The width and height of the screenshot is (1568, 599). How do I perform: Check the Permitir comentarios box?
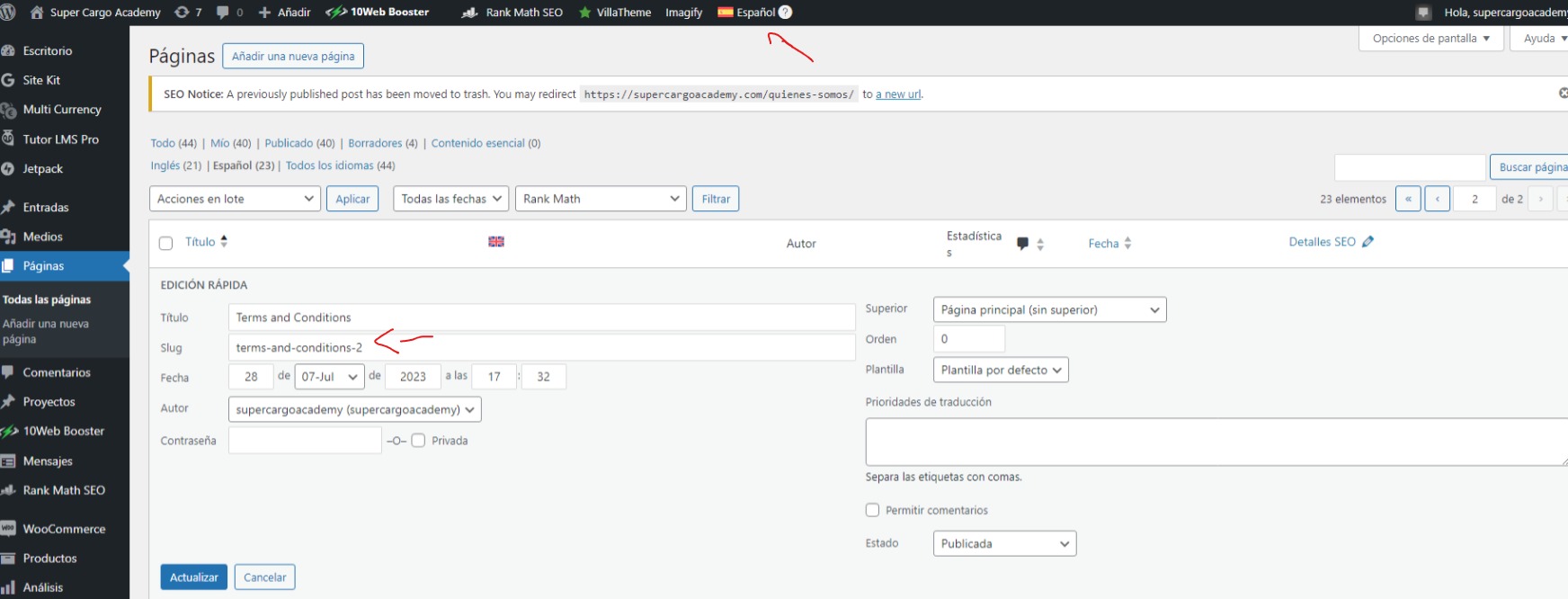pos(872,510)
